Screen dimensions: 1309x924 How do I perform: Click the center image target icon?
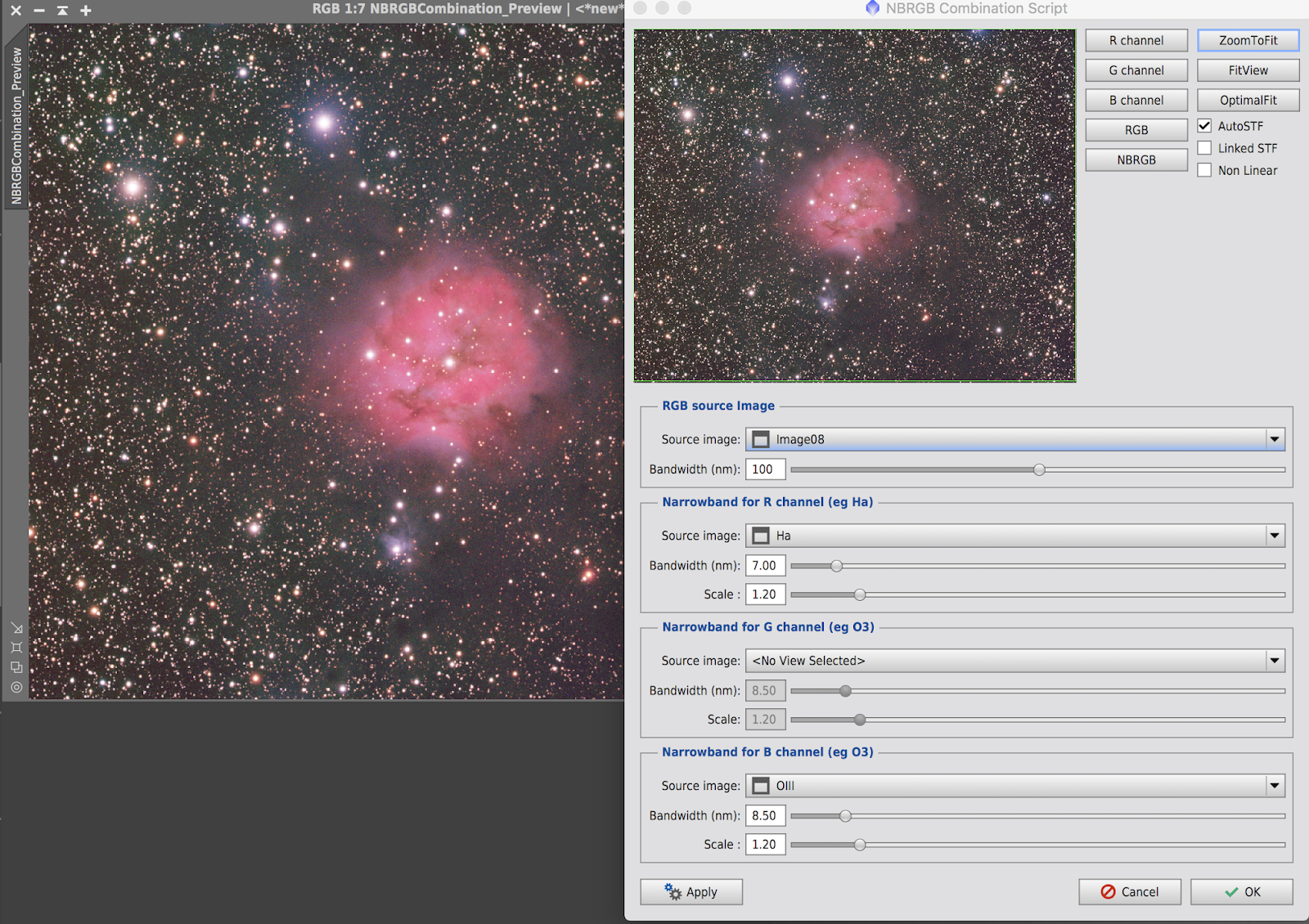tap(16, 689)
